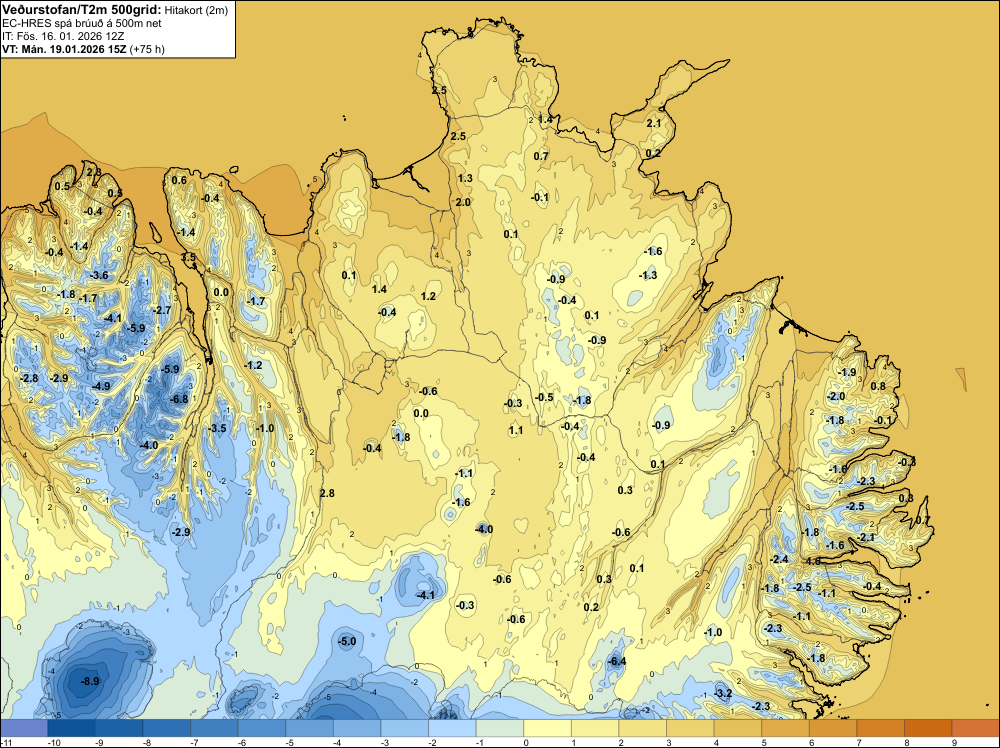Click the -3.6 temperature value
1000x748 pixels.
click(x=99, y=275)
